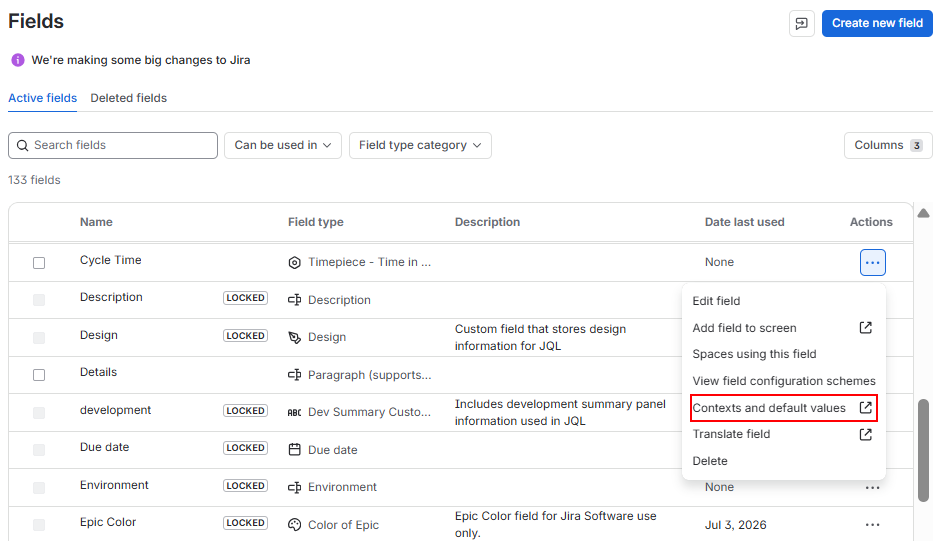936x541 pixels.
Task: Click the Design pen field type icon
Action: [294, 337]
